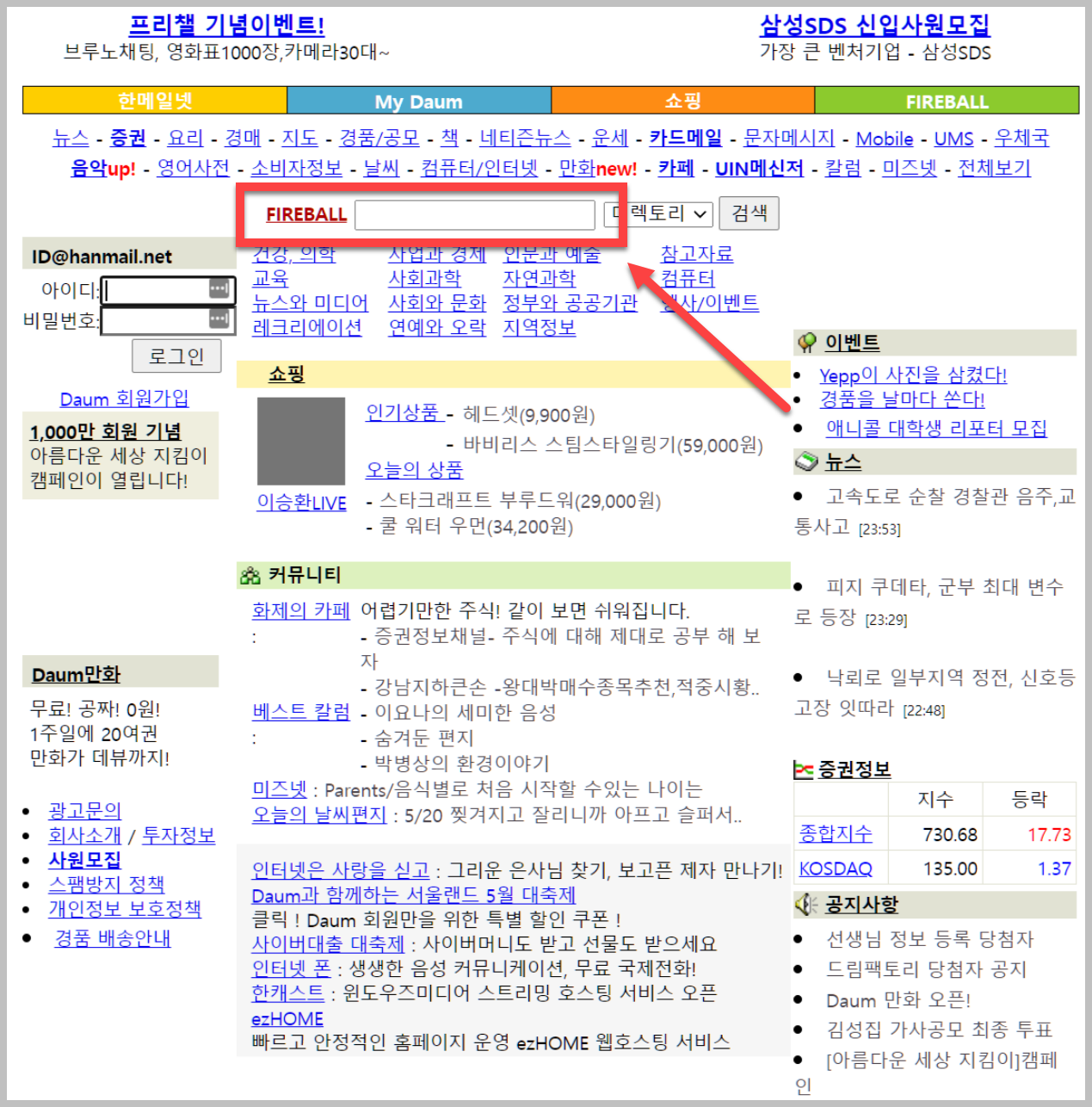Open the 경품을 날마다 쏜다! event link
The width and height of the screenshot is (1092, 1107).
tap(902, 399)
